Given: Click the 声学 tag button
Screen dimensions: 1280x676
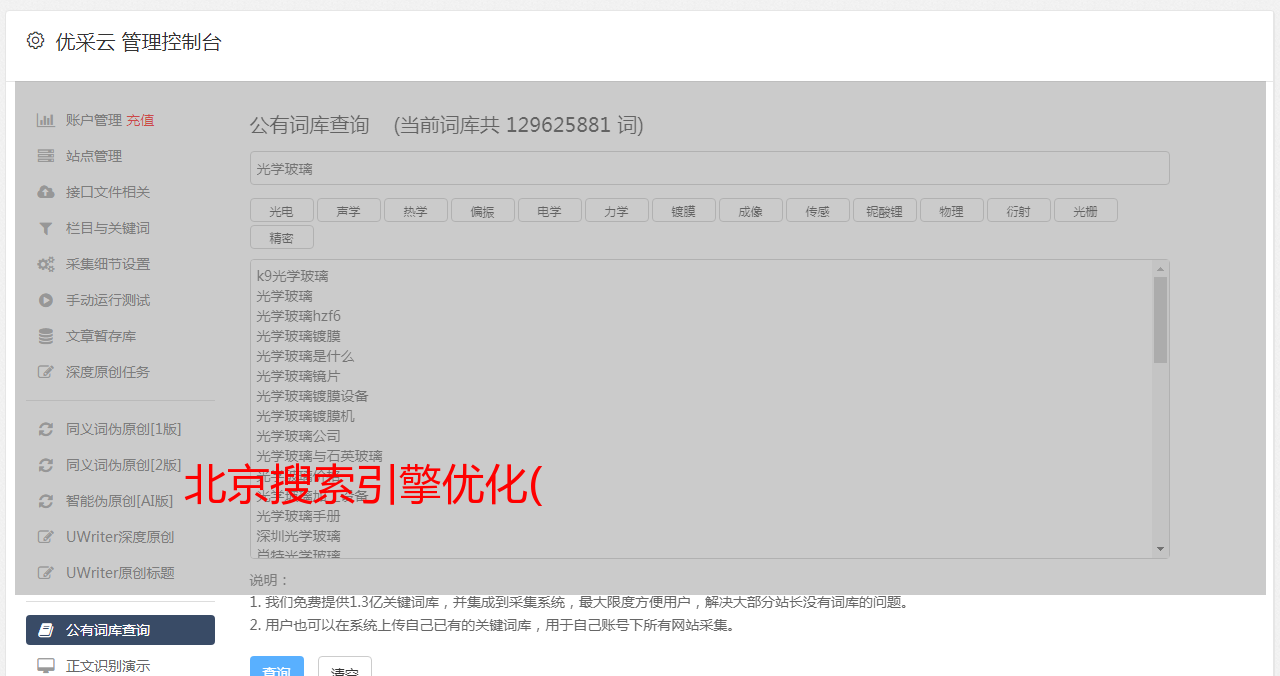Looking at the screenshot, I should [x=348, y=210].
